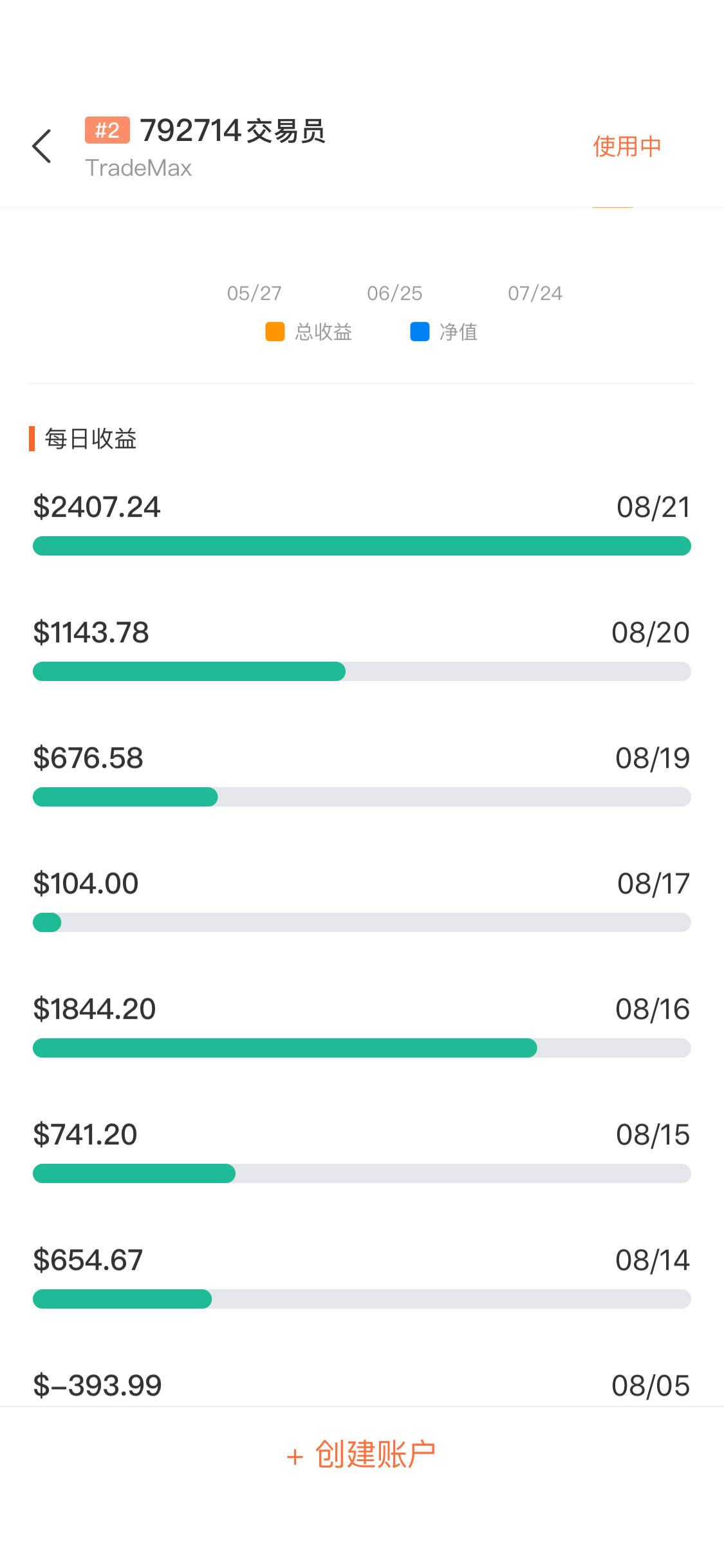Tap the 08/14 profit bar
724x1568 pixels.
[362, 1299]
